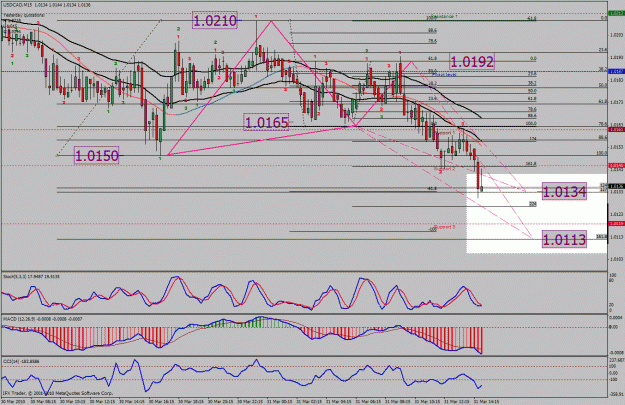Click the 30 Mar 16:15 time axis label
The height and width of the screenshot is (405, 625).
pyautogui.click(x=162, y=401)
